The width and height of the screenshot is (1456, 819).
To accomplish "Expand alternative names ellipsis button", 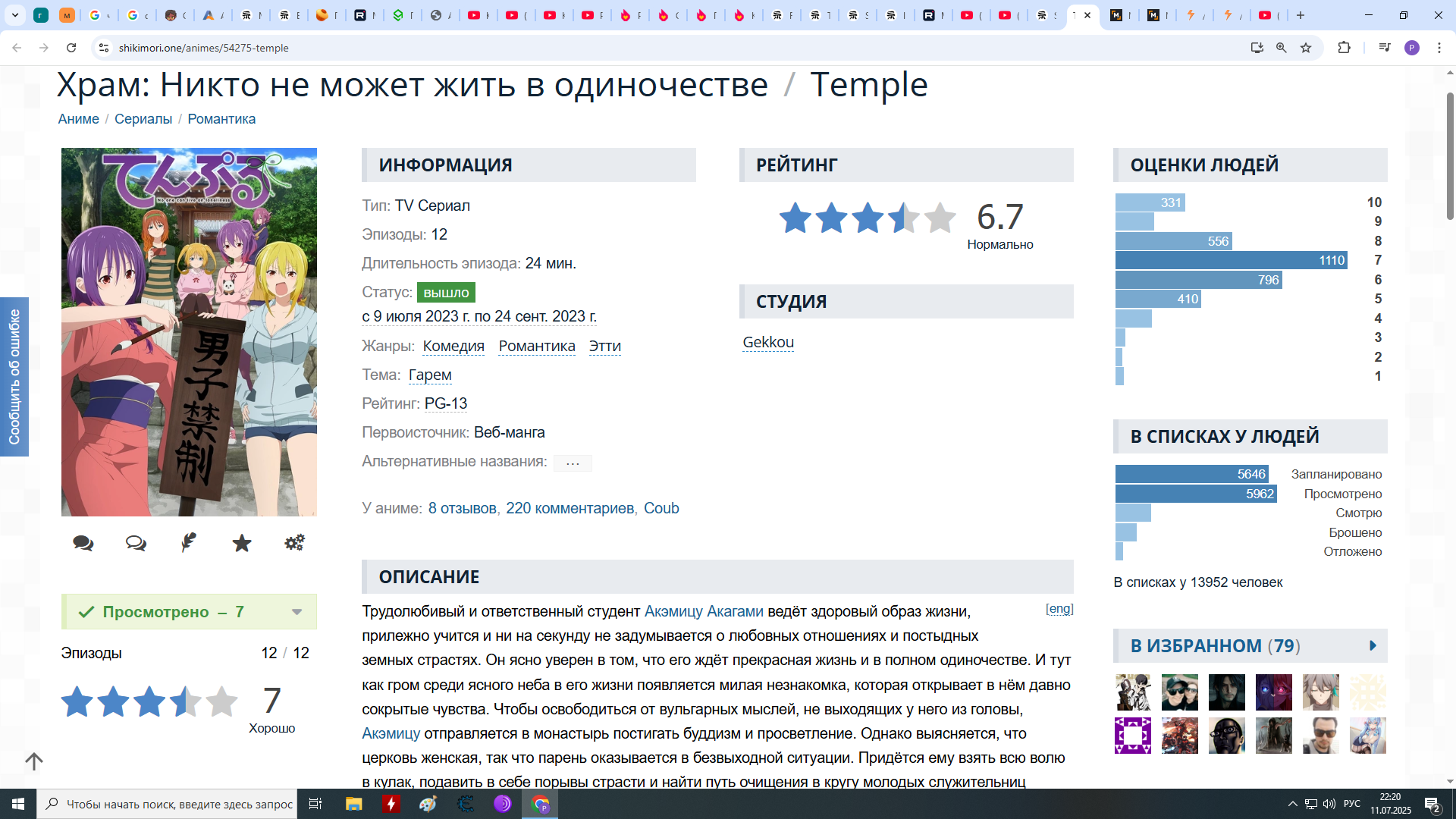I will pyautogui.click(x=573, y=463).
